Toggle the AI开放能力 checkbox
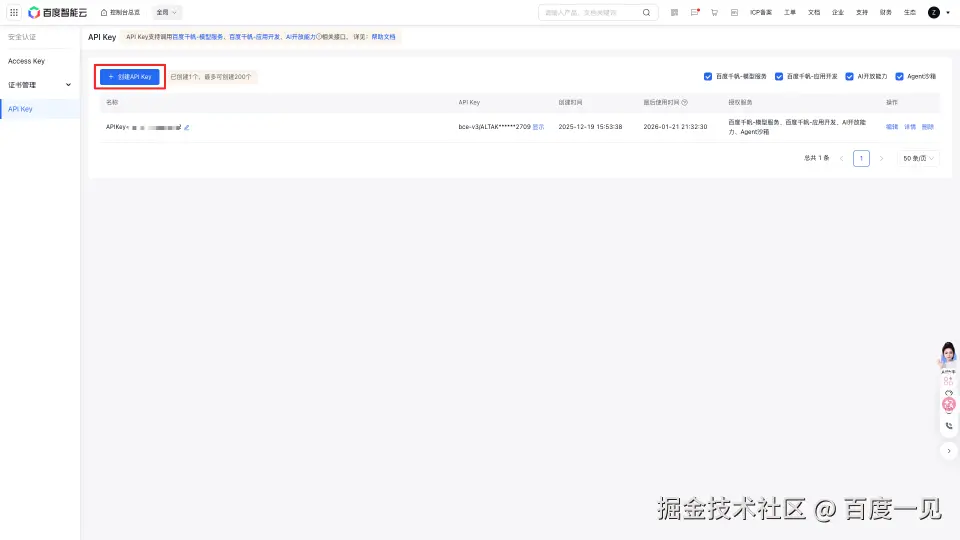The height and width of the screenshot is (540, 960). [849, 77]
